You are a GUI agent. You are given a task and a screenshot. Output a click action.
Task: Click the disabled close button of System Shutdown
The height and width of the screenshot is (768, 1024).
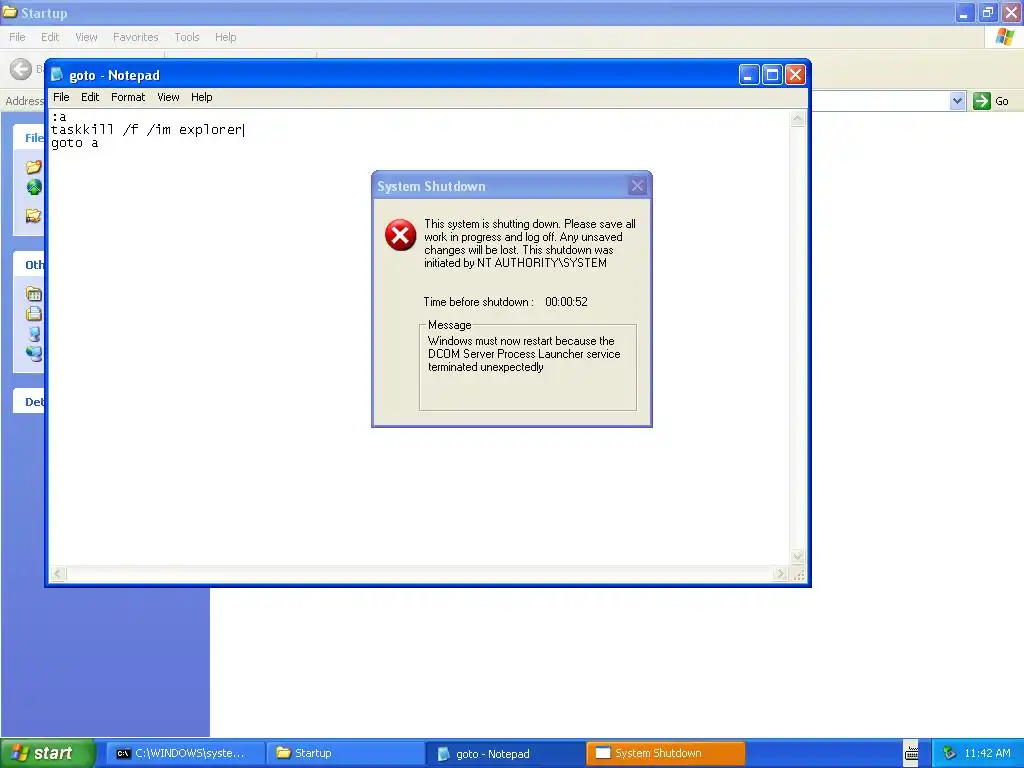point(637,186)
